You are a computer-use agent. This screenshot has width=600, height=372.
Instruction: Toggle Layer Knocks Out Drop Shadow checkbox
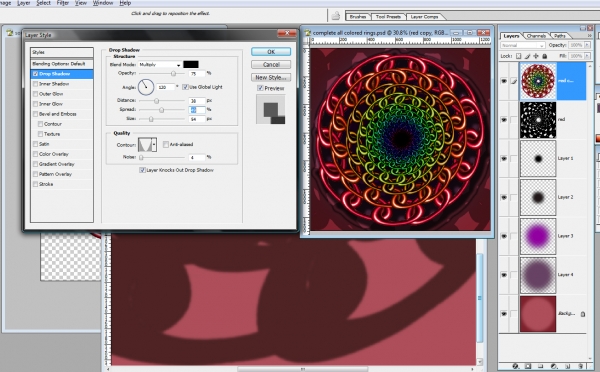tap(142, 170)
